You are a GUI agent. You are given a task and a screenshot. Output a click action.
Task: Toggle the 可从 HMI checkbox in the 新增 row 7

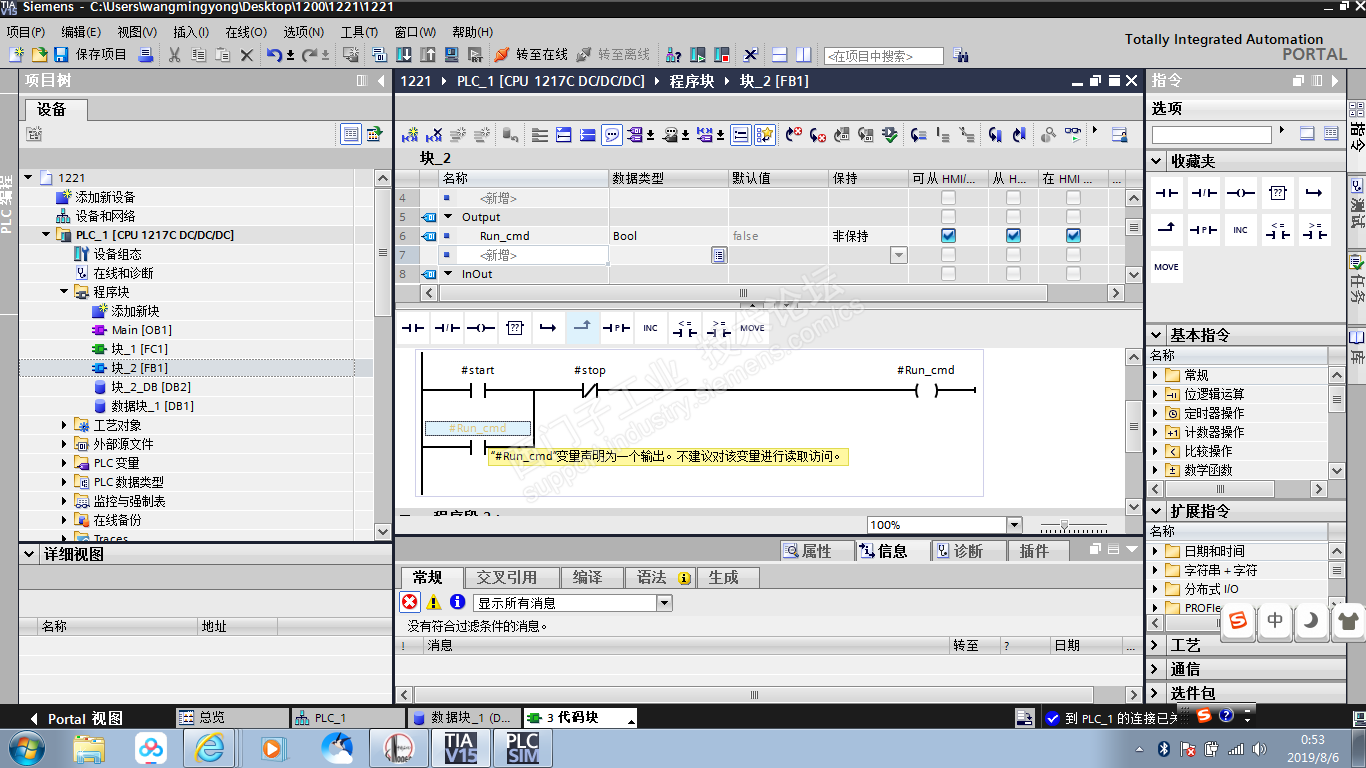coord(948,255)
